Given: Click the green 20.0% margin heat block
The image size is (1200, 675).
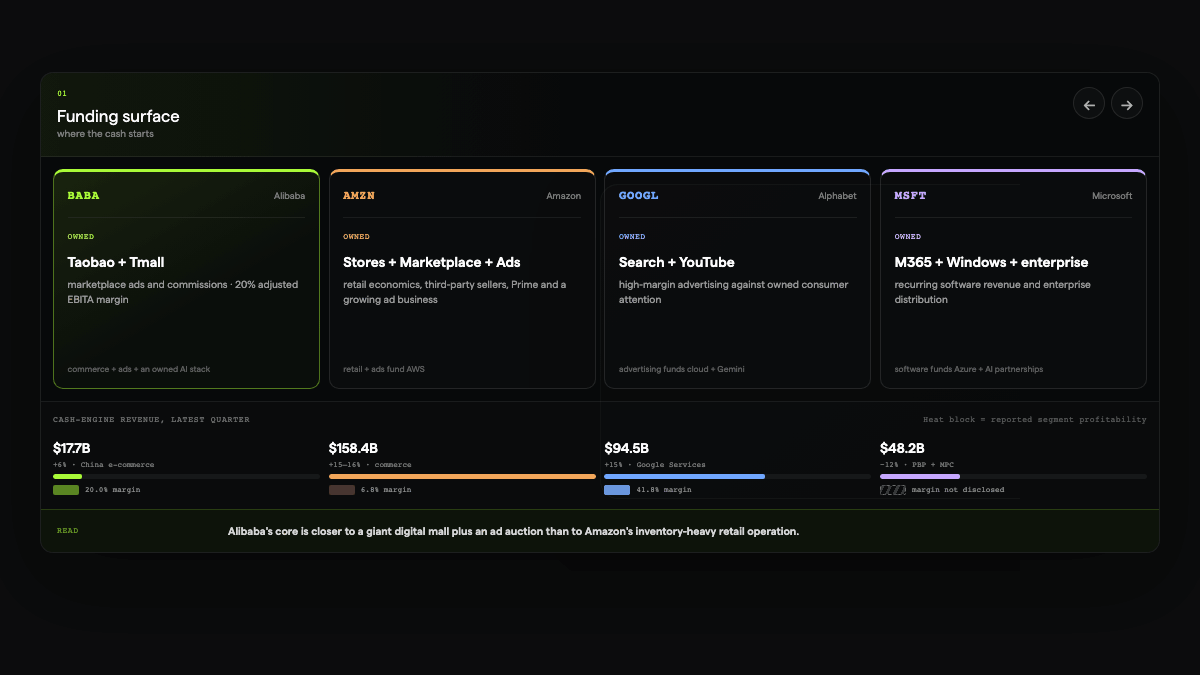Looking at the screenshot, I should click(x=66, y=490).
